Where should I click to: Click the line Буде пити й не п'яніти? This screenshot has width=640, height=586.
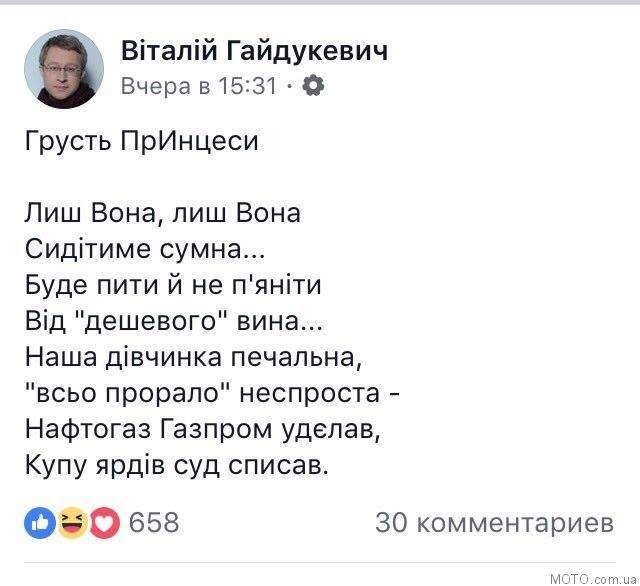tap(173, 284)
